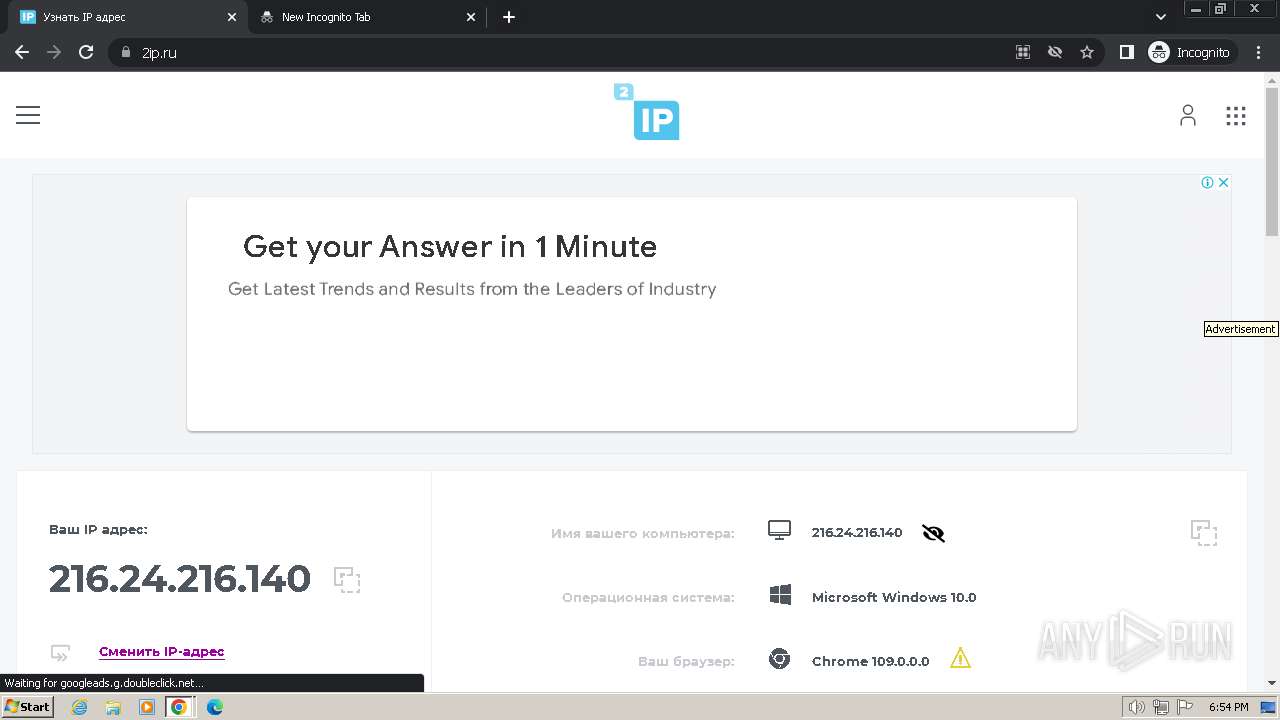Bookmark this page with star icon
Image resolution: width=1280 pixels, height=720 pixels.
(x=1087, y=52)
